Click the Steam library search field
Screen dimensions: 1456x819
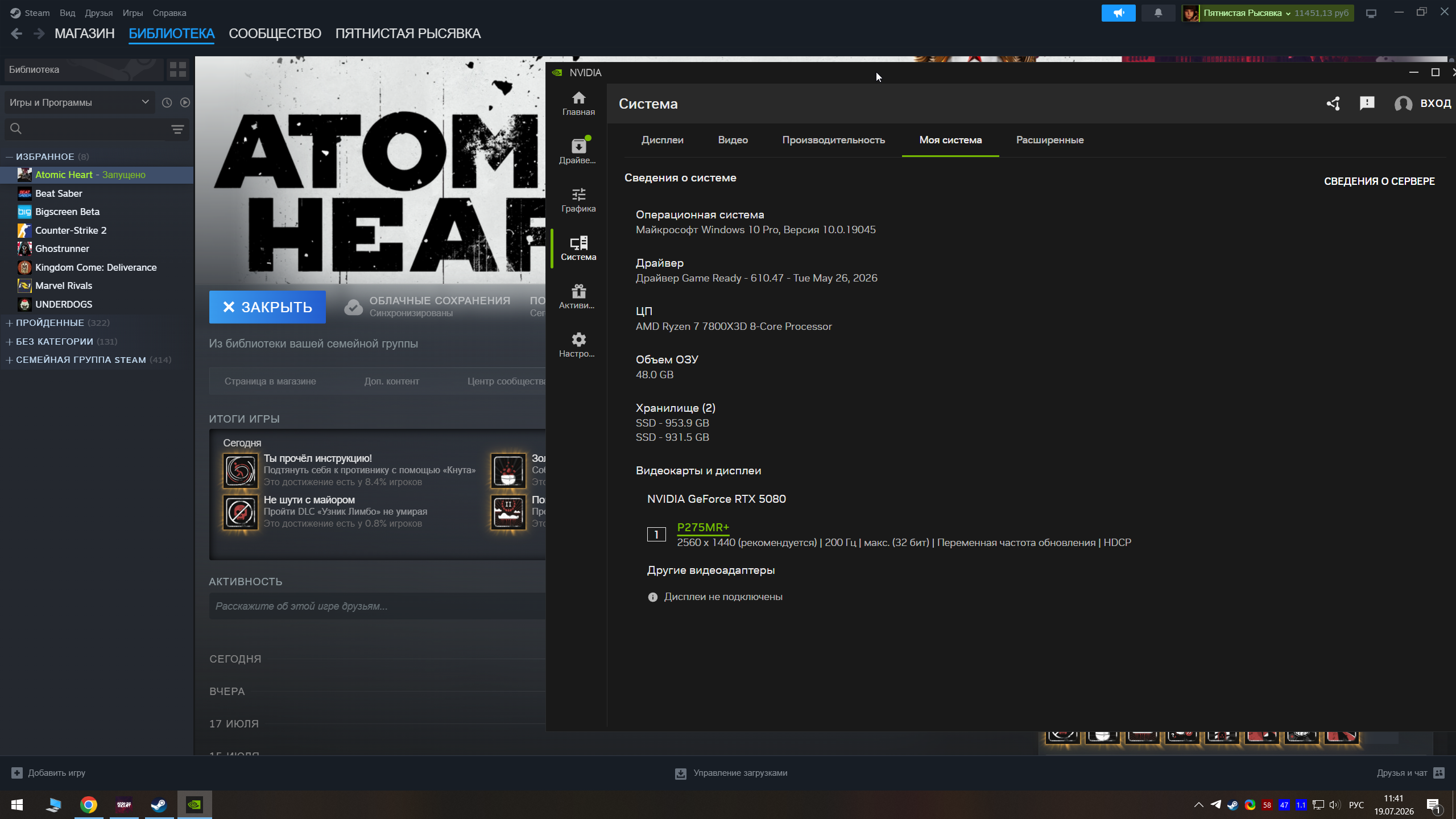[x=85, y=129]
